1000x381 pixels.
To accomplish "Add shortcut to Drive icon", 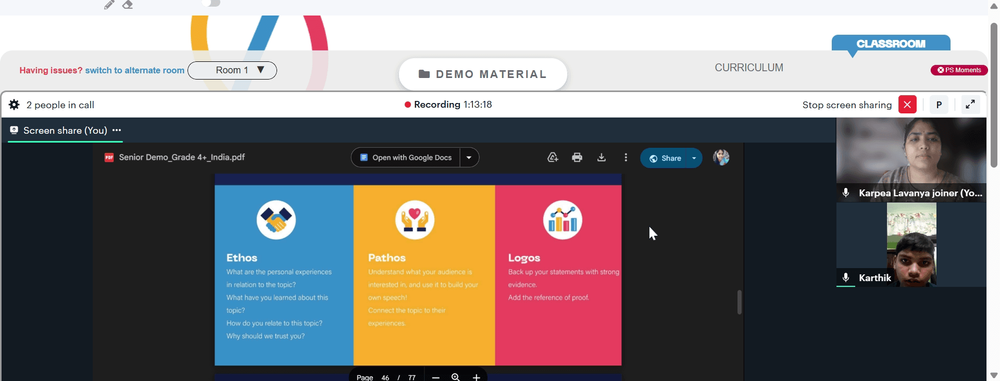I will [x=553, y=158].
